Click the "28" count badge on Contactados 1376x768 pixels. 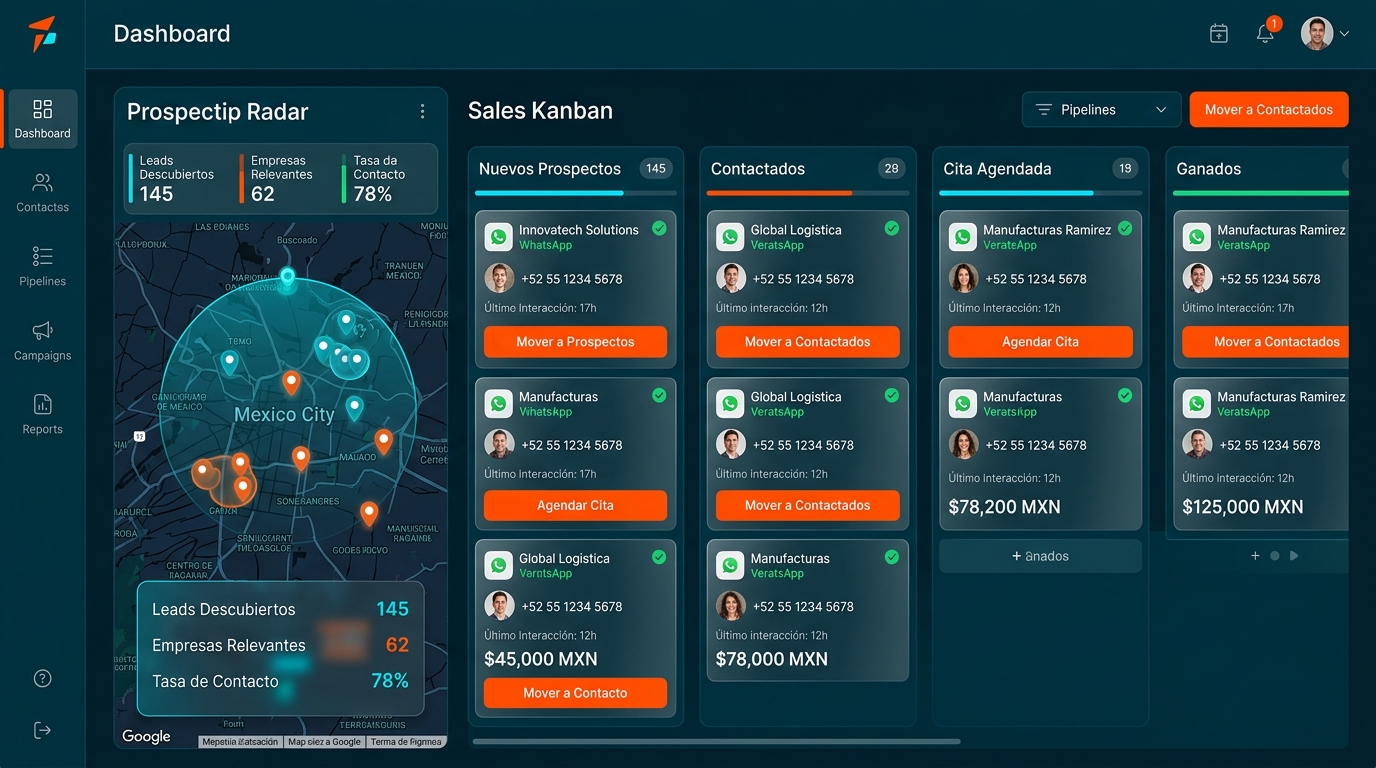click(891, 169)
